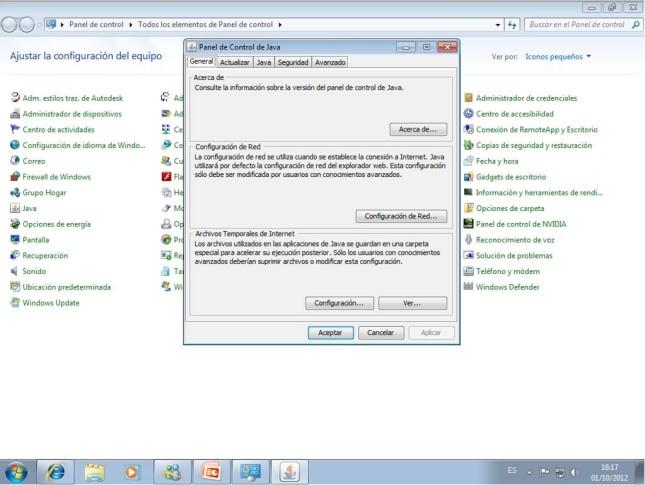Click the Sonido speaker icon
This screenshot has width=645, height=485.
tap(15, 271)
